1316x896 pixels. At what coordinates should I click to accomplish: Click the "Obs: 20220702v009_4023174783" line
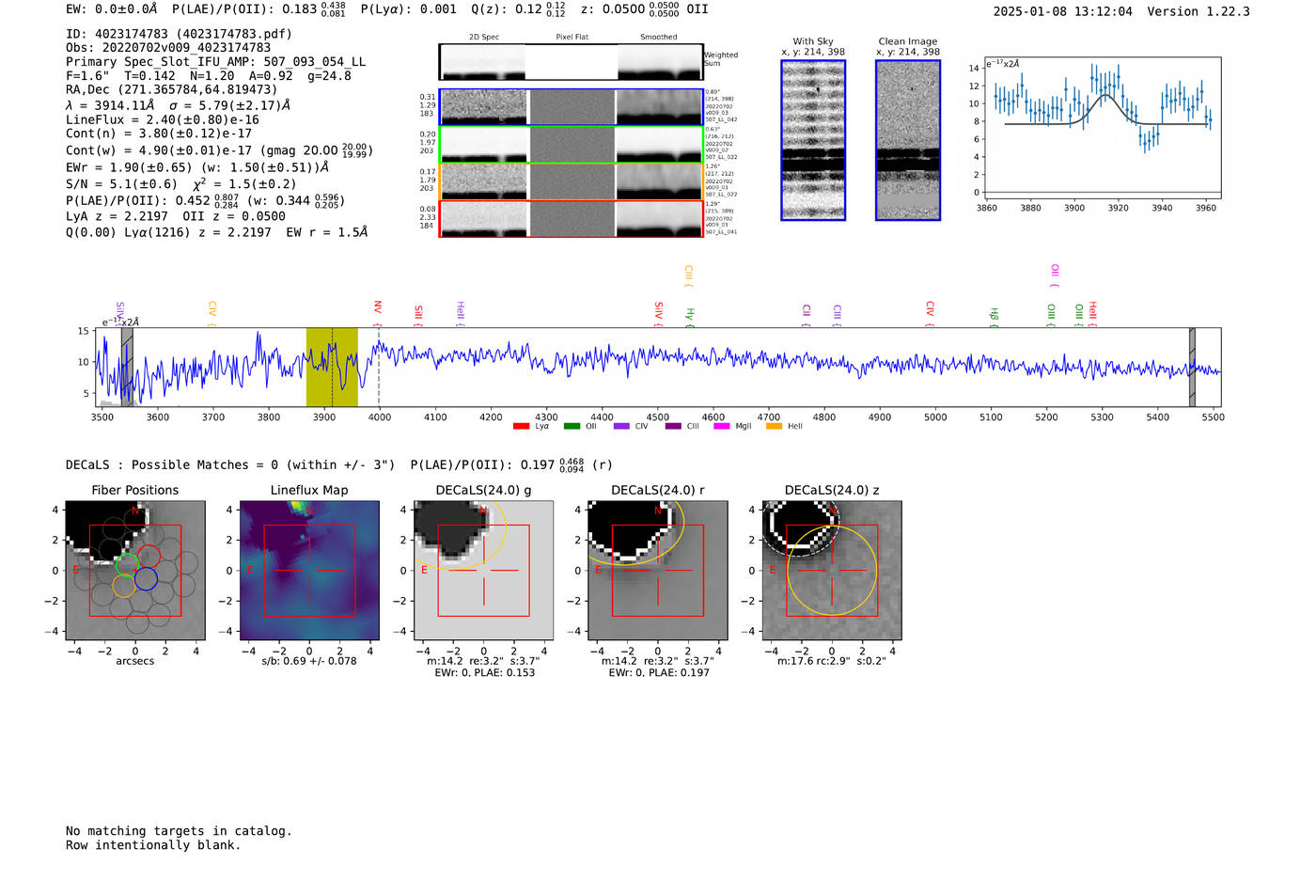click(x=168, y=48)
